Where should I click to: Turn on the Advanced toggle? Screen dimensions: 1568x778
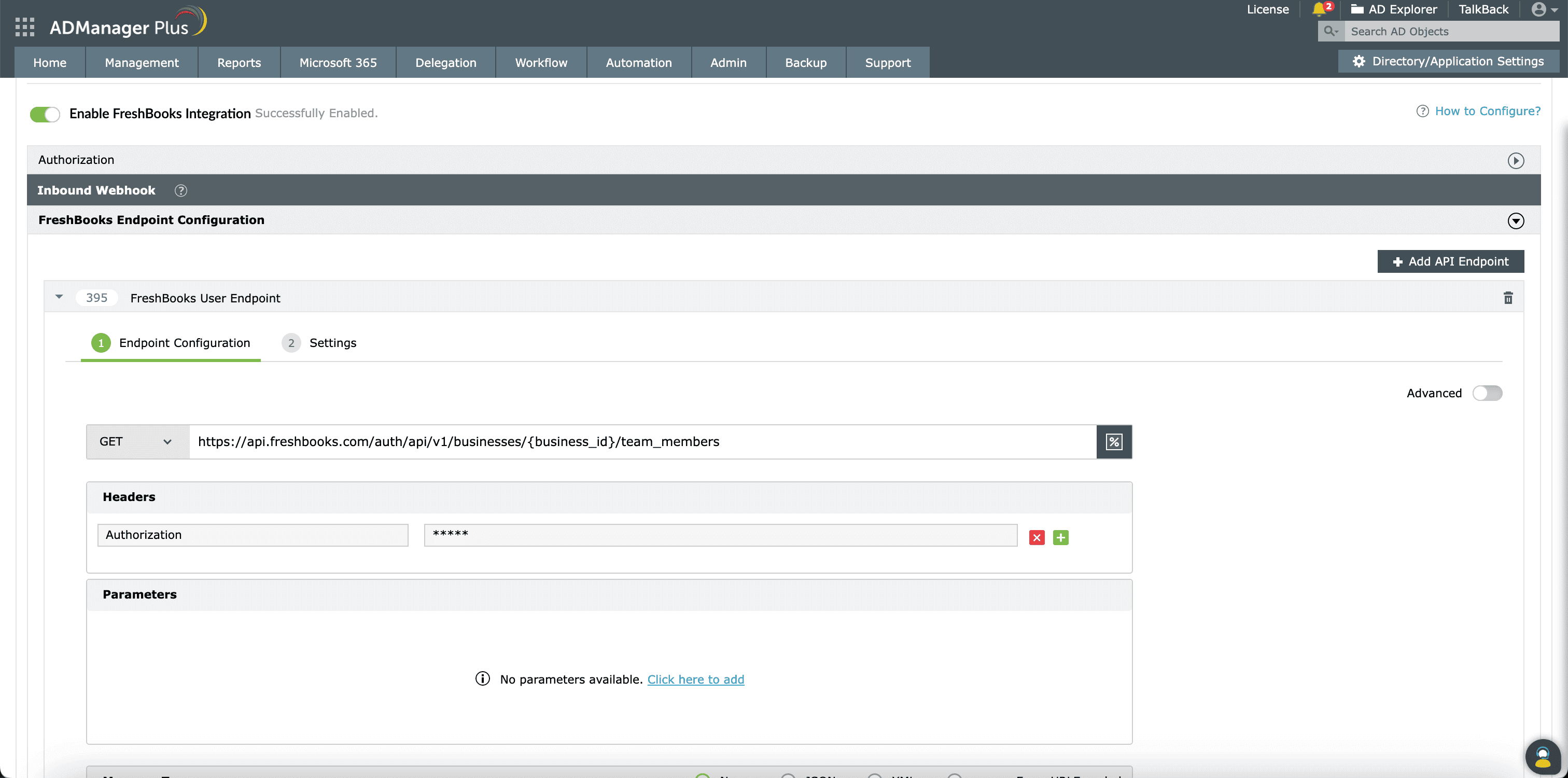click(1487, 393)
